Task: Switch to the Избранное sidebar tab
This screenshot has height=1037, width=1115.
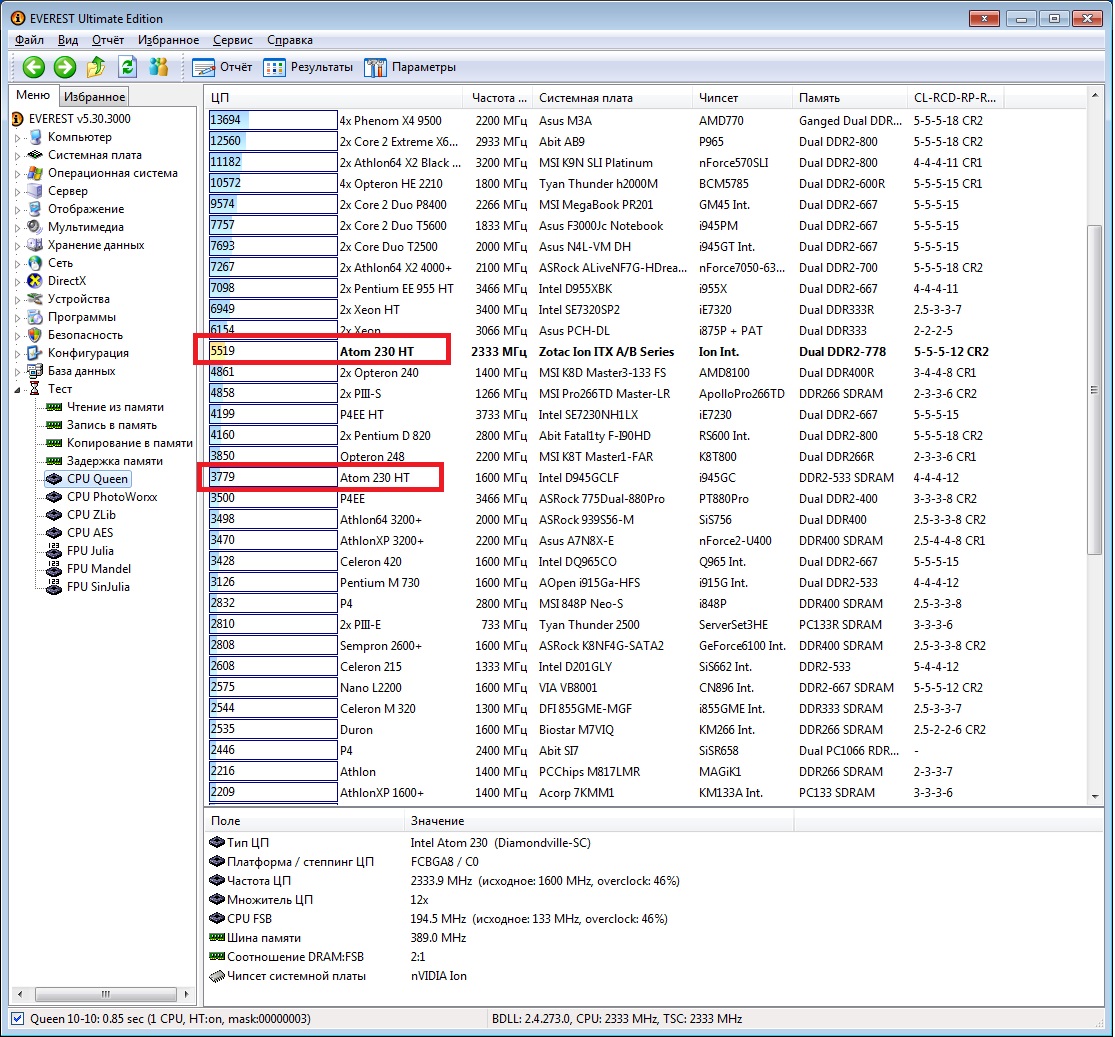Action: [x=94, y=97]
